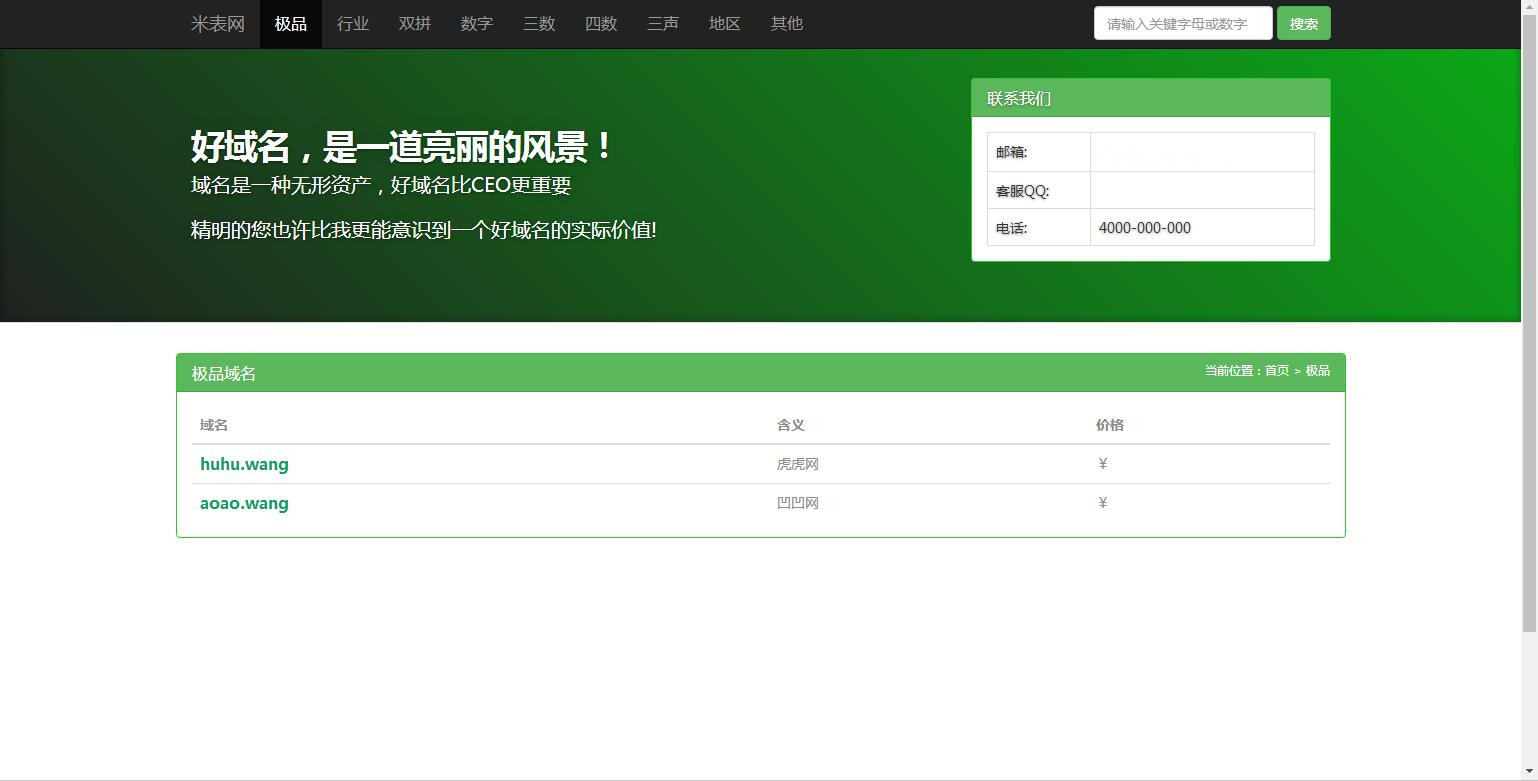Click the 客服QQ: label cell
1538x781 pixels.
pyautogui.click(x=1039, y=190)
